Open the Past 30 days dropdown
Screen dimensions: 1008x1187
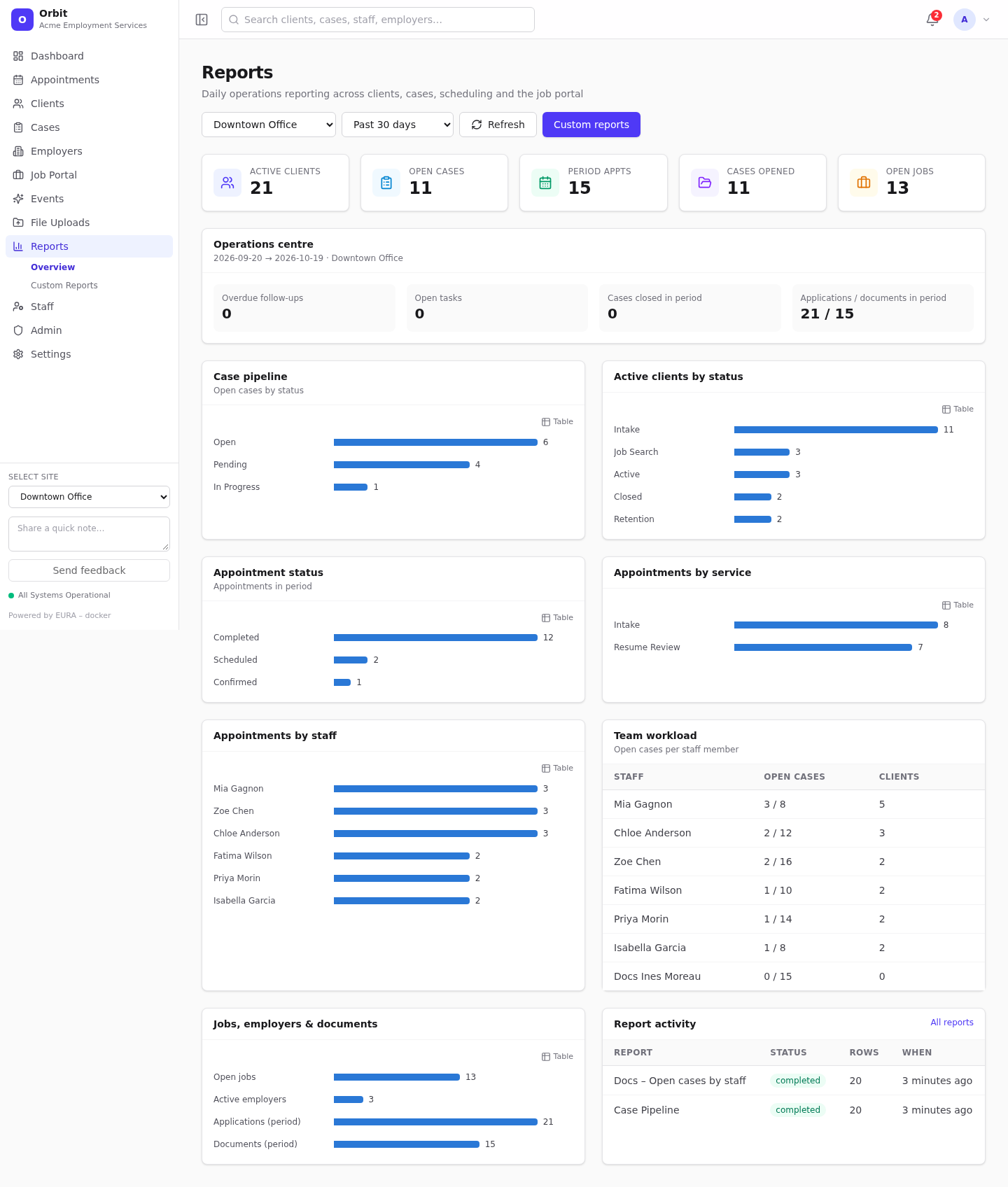(x=398, y=125)
